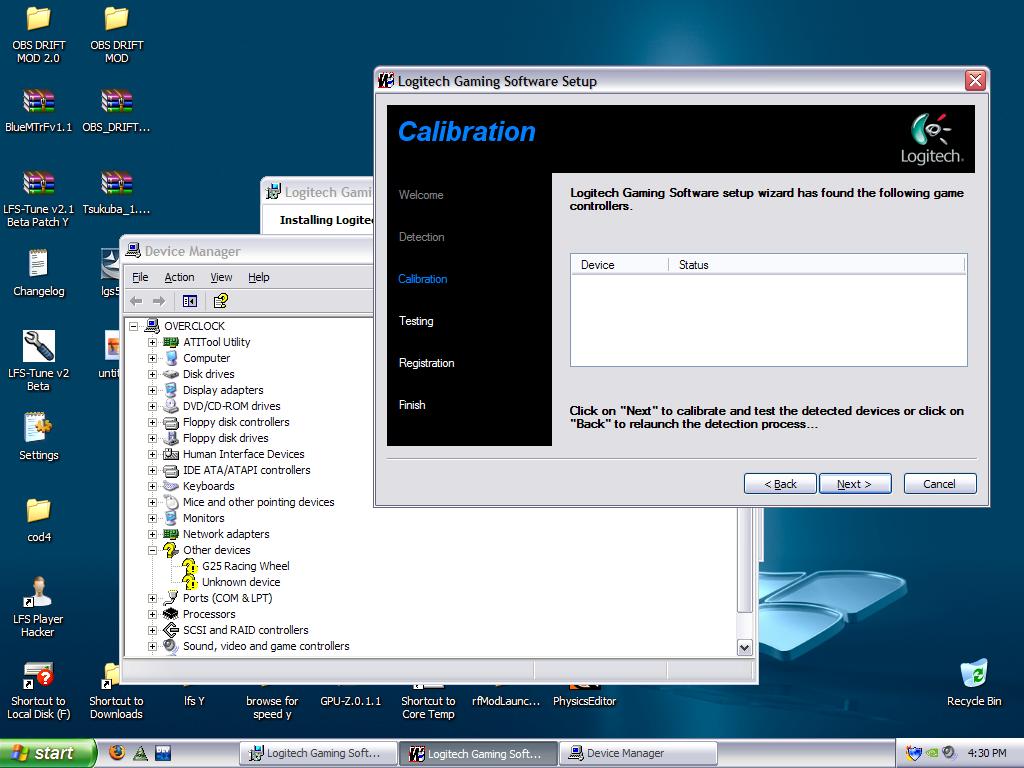The width and height of the screenshot is (1024, 768).
Task: Select DVD/CD-ROM drives entry
Action: tap(231, 406)
